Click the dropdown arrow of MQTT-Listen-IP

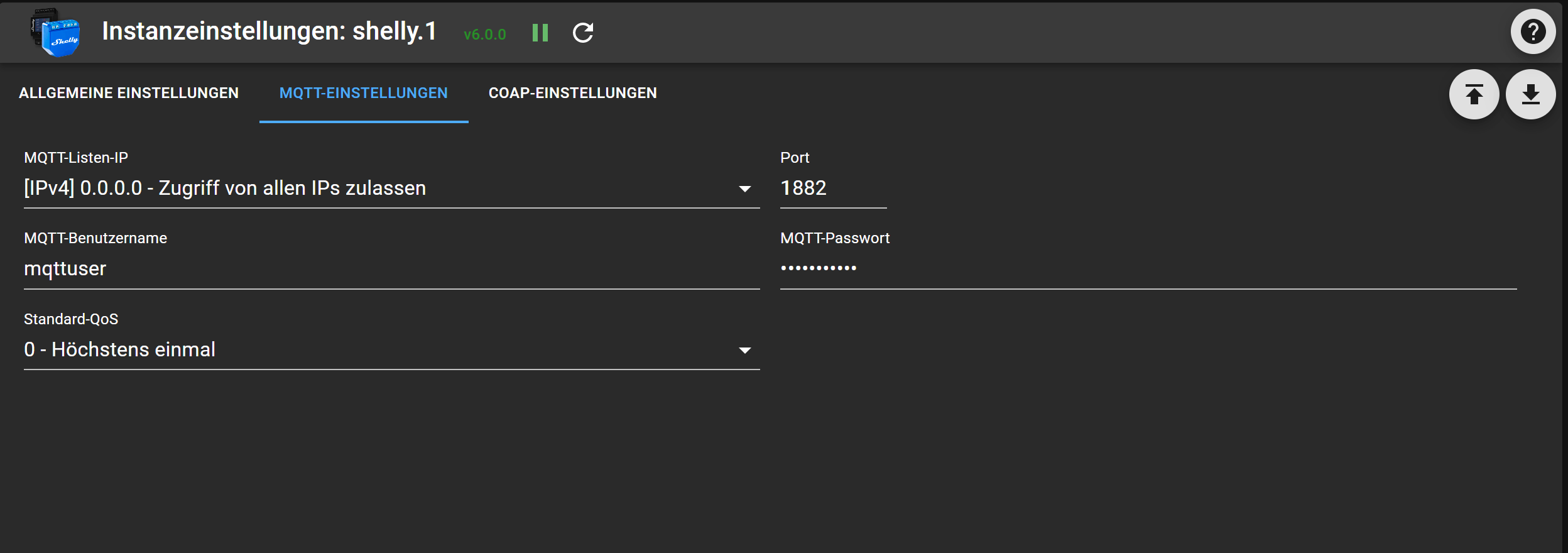[x=744, y=189]
